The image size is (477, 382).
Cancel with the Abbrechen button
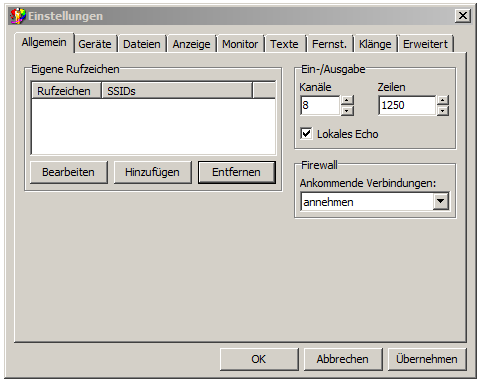343,359
